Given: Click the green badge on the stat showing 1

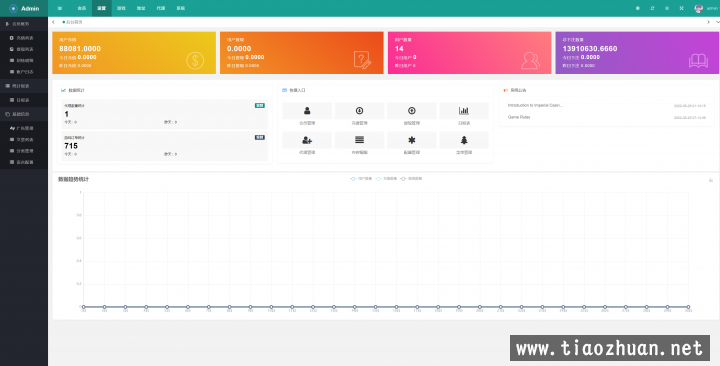Looking at the screenshot, I should tap(259, 105).
